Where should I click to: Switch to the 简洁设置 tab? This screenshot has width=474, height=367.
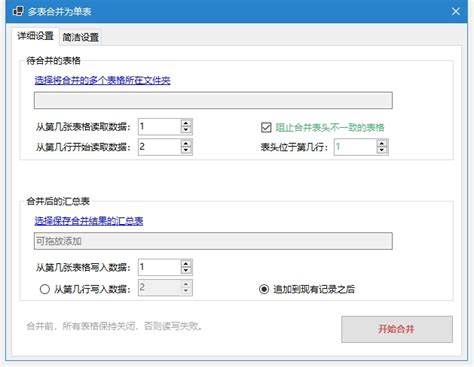(80, 37)
